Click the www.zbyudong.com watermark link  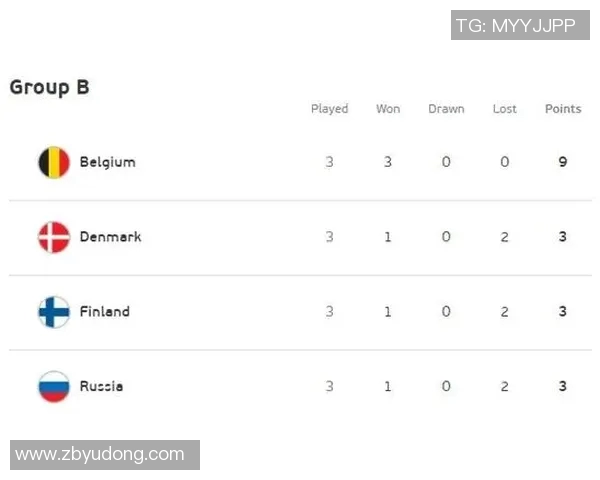100,454
